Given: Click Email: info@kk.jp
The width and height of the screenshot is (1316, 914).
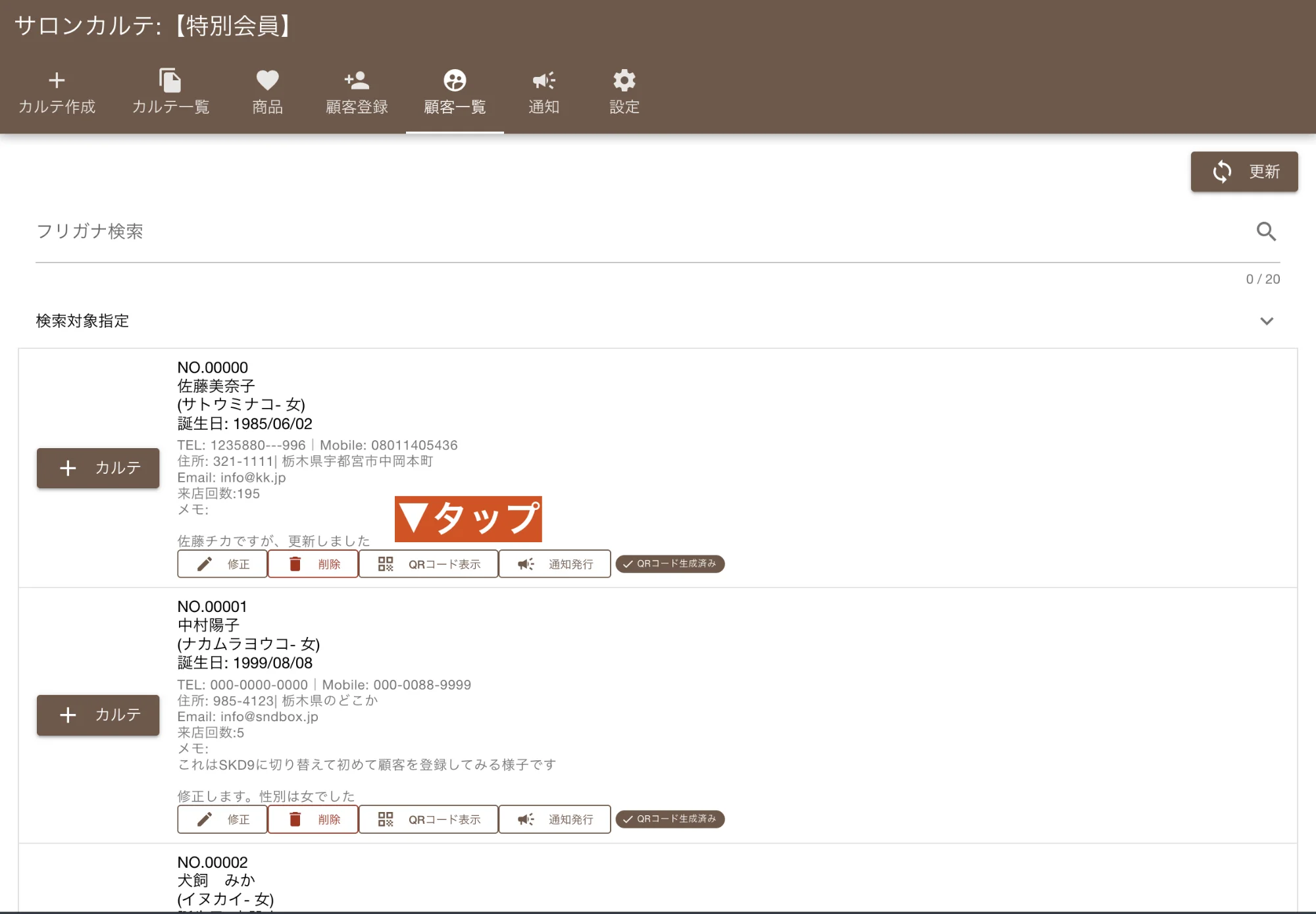Looking at the screenshot, I should [232, 478].
